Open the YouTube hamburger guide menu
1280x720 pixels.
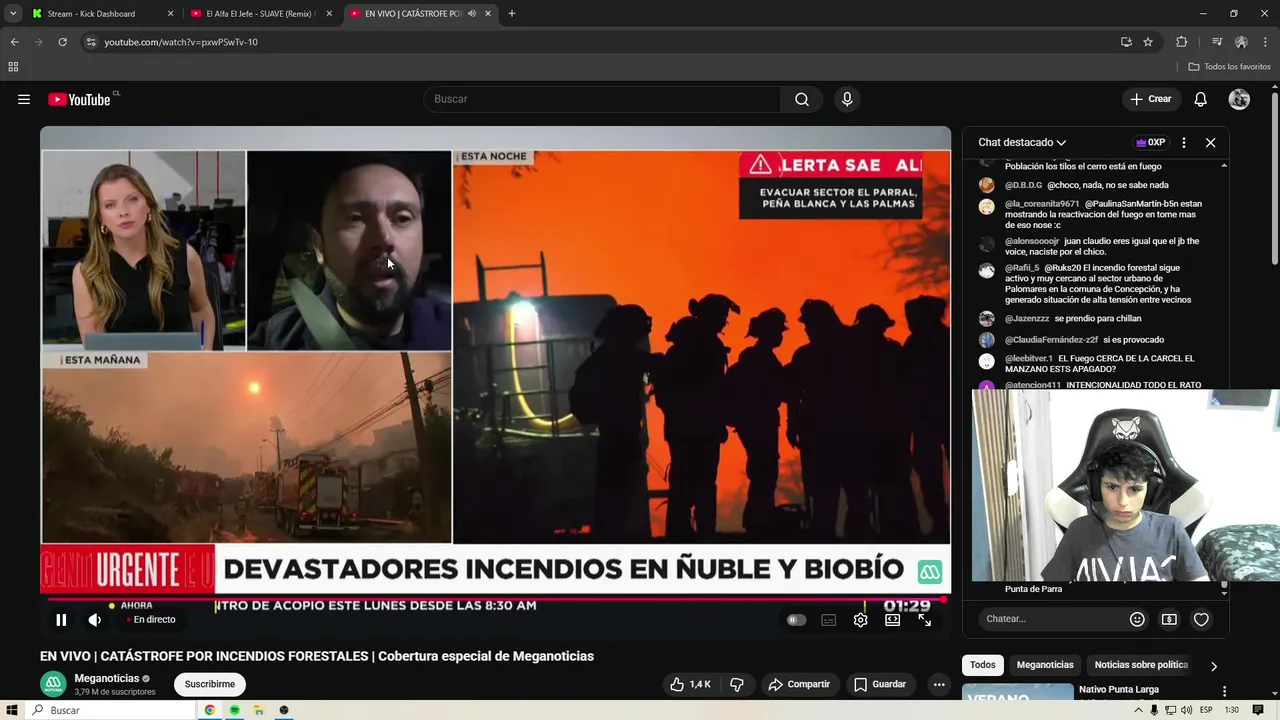[x=24, y=99]
